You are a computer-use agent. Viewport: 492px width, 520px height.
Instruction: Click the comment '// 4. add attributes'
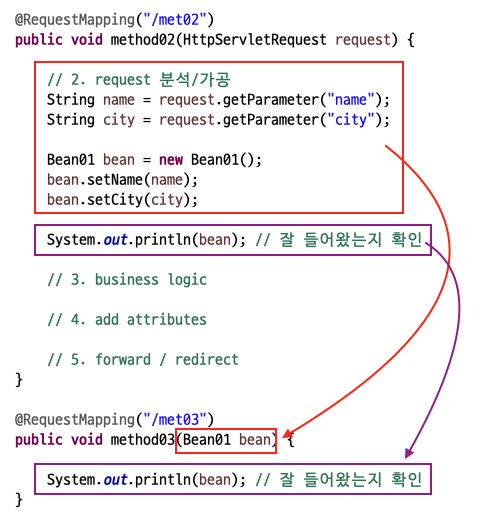[x=127, y=320]
